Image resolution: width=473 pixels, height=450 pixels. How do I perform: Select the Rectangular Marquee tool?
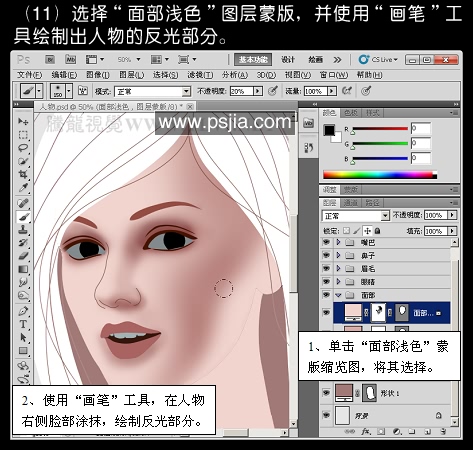[x=23, y=135]
